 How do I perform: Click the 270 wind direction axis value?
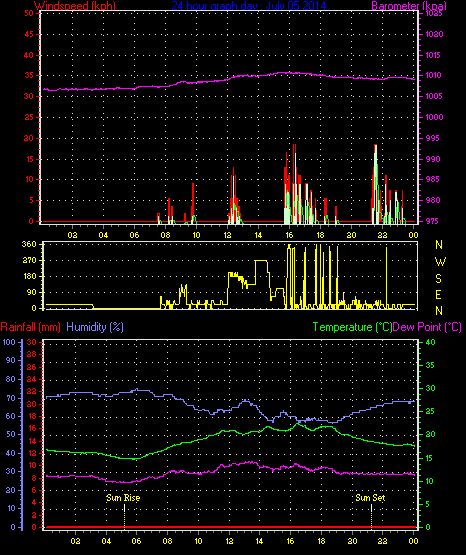[x=29, y=261]
